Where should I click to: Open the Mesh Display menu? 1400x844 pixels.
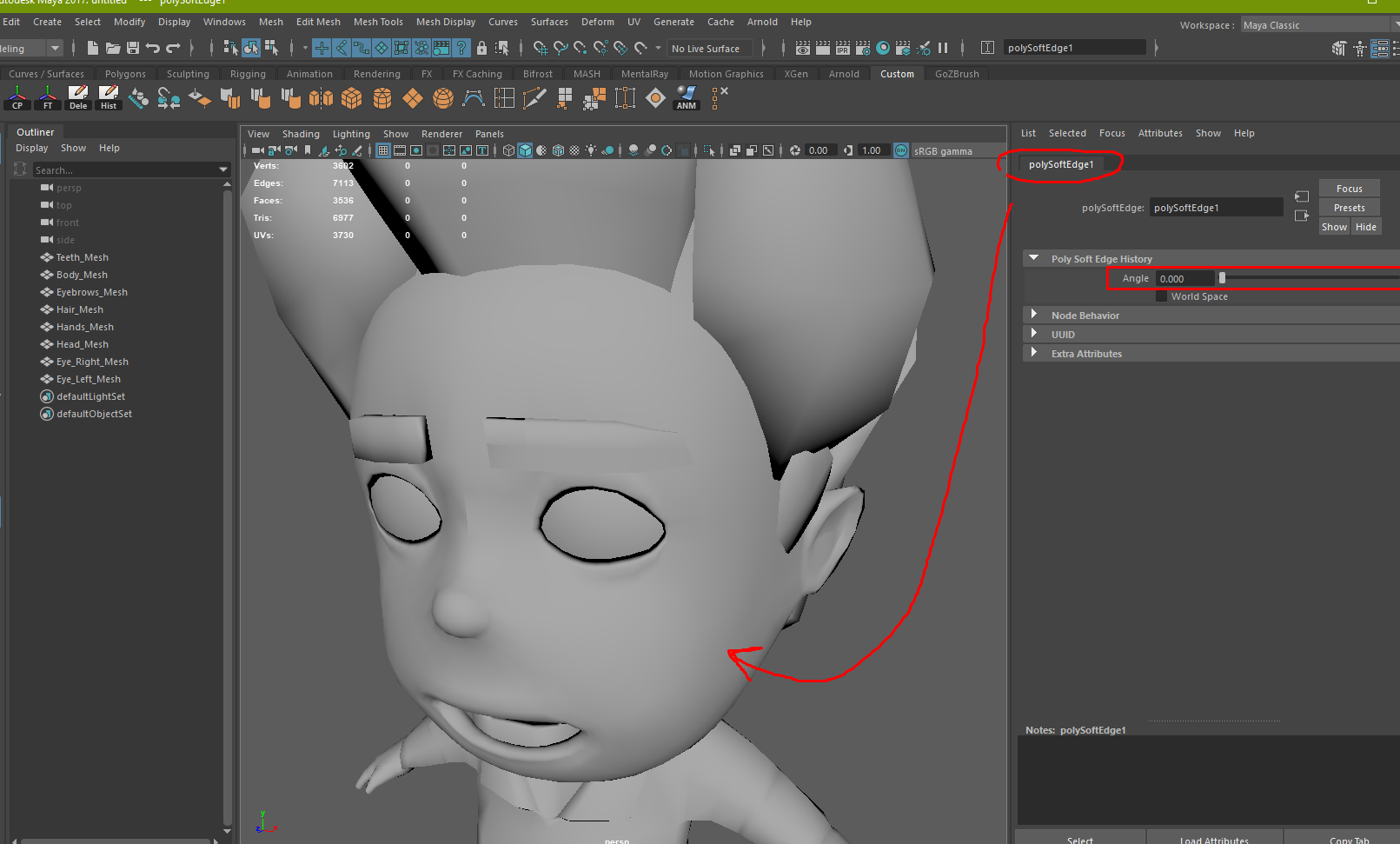click(x=446, y=22)
